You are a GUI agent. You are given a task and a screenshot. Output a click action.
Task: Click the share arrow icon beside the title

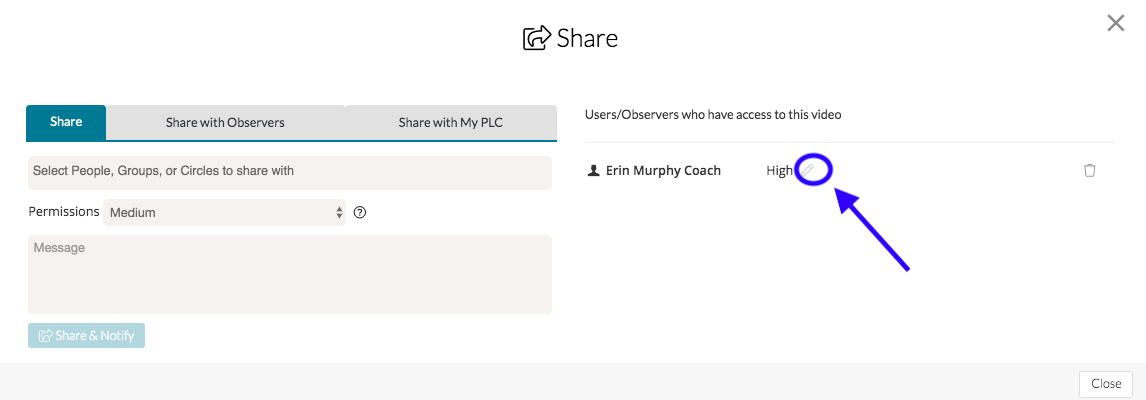pyautogui.click(x=537, y=39)
